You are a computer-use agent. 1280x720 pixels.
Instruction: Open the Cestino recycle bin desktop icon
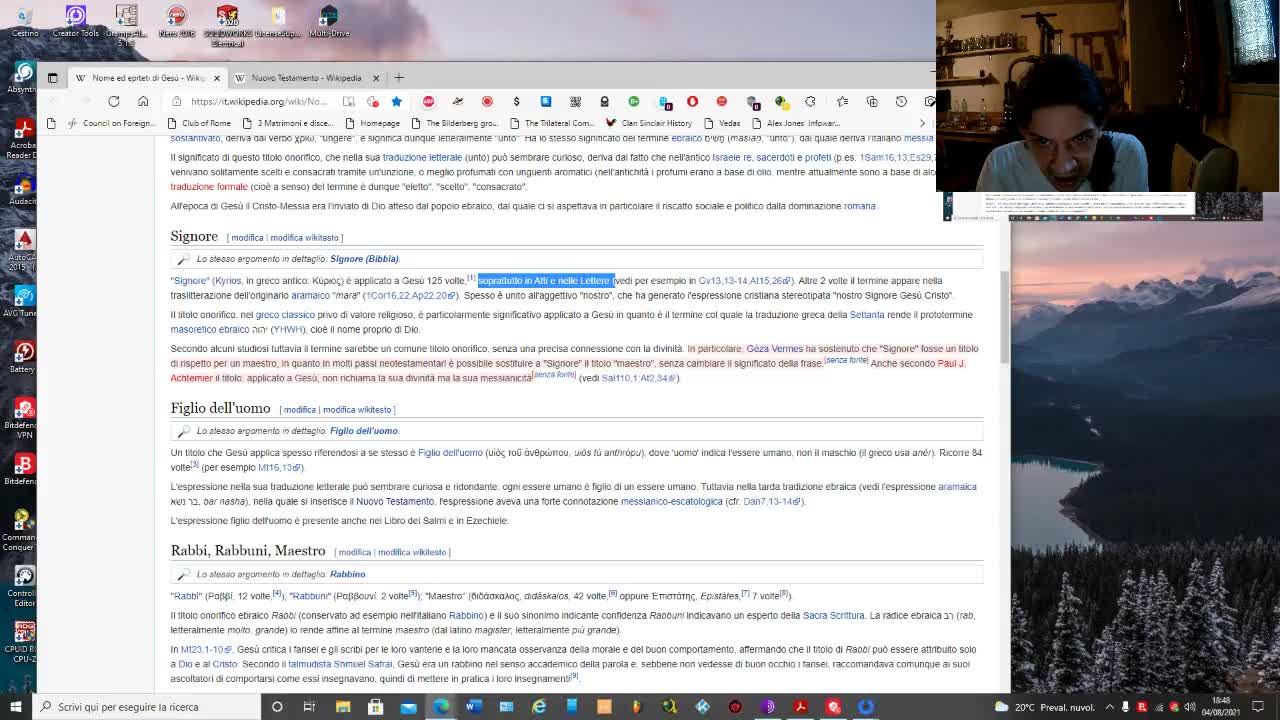click(24, 22)
